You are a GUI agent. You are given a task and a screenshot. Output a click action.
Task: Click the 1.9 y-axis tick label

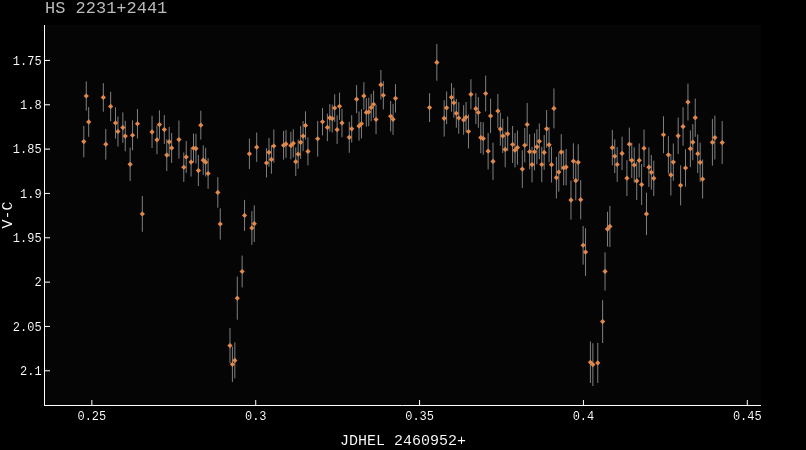(28, 194)
